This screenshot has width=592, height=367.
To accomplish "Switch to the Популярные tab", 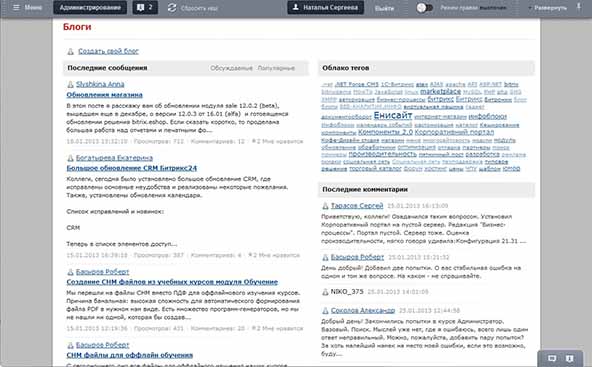I will tap(276, 68).
